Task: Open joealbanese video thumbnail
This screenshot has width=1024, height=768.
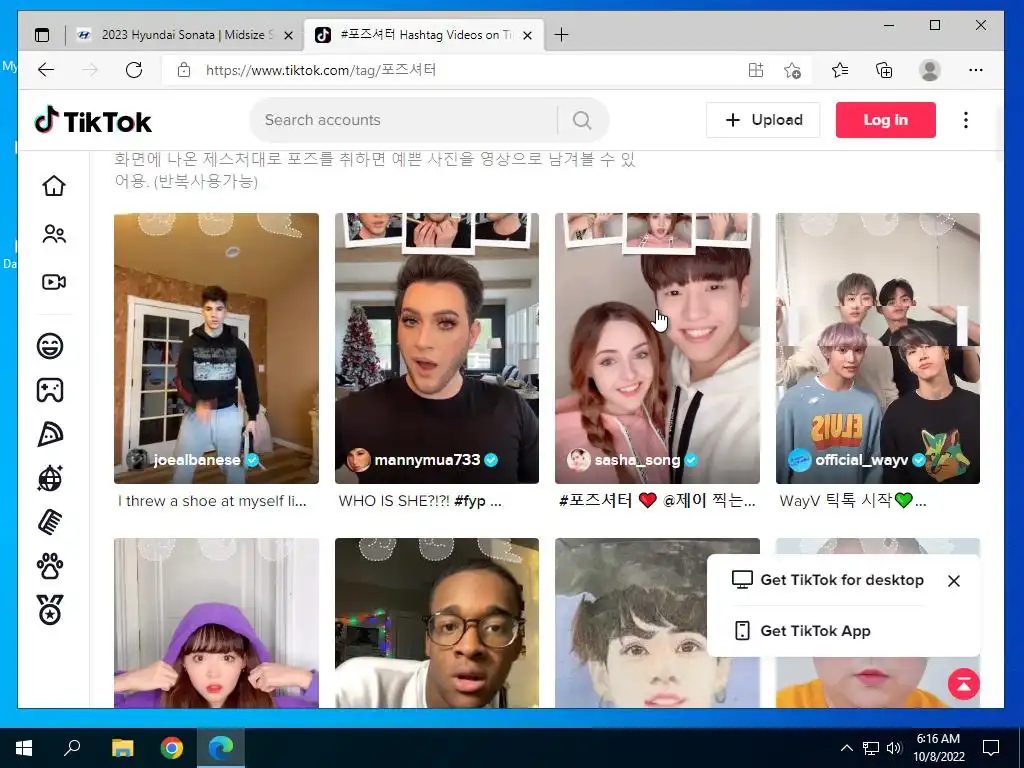Action: 216,348
